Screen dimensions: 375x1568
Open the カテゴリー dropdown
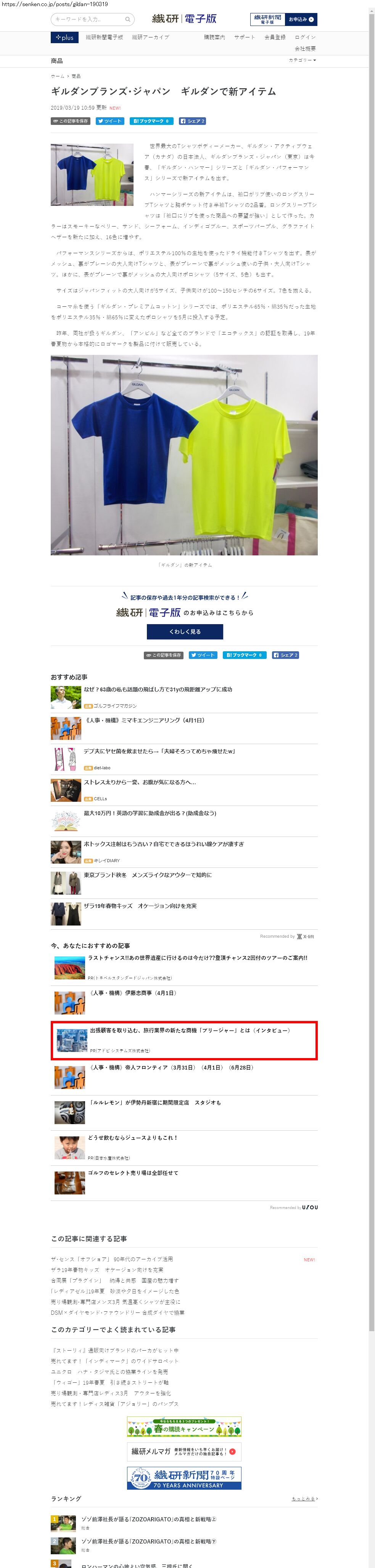302,60
